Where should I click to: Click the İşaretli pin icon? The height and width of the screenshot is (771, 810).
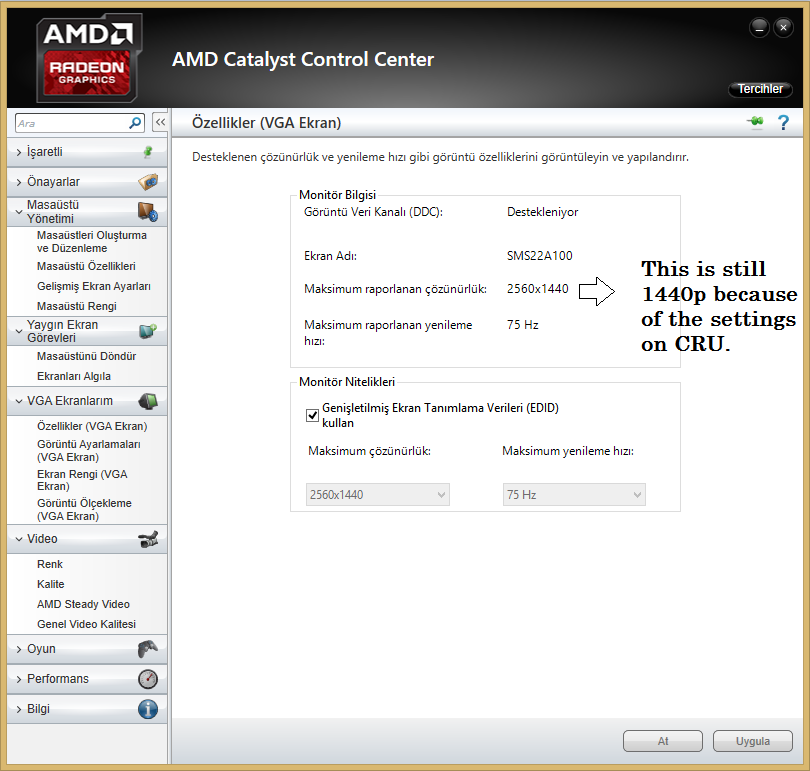tap(148, 152)
